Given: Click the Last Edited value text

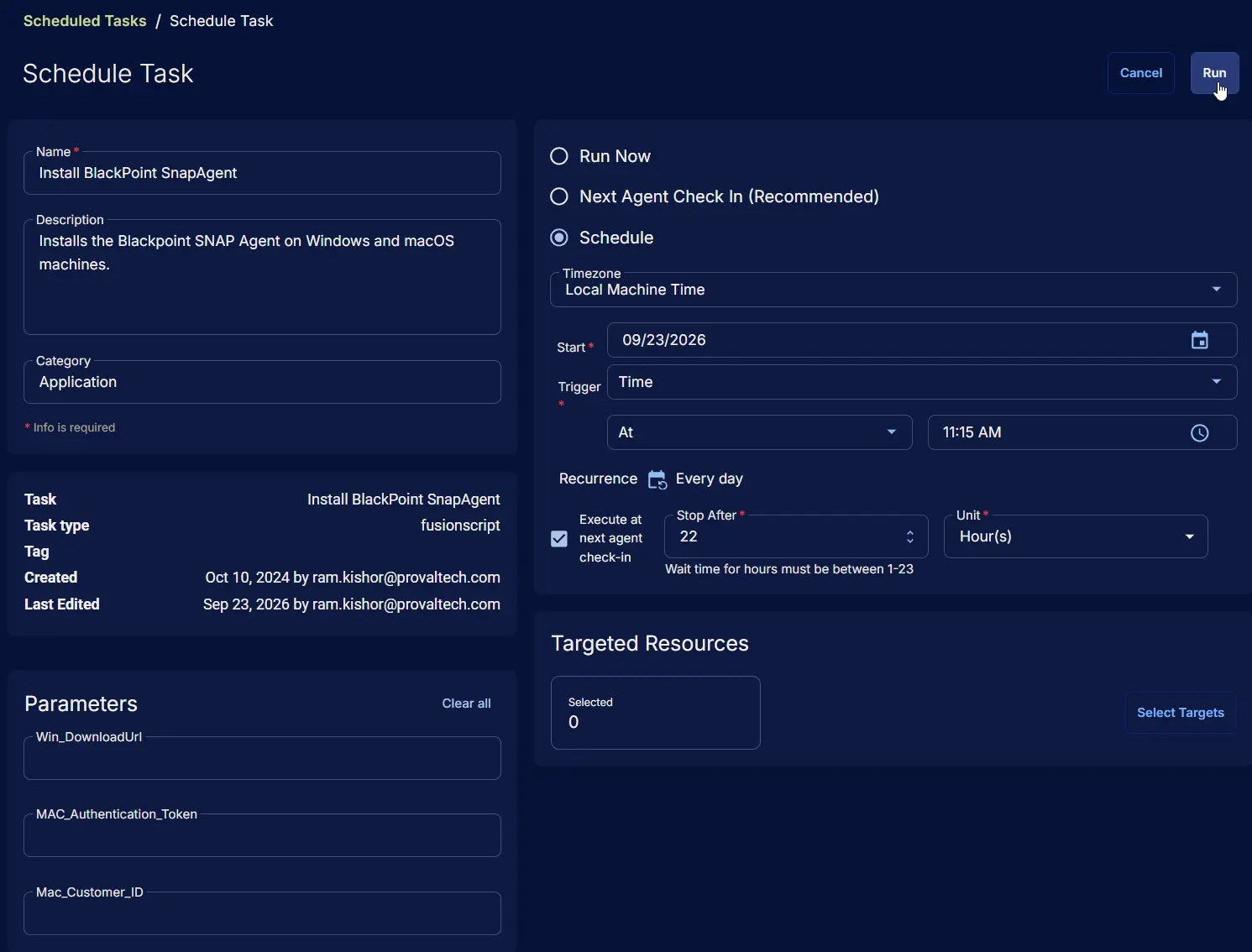Looking at the screenshot, I should pos(352,604).
